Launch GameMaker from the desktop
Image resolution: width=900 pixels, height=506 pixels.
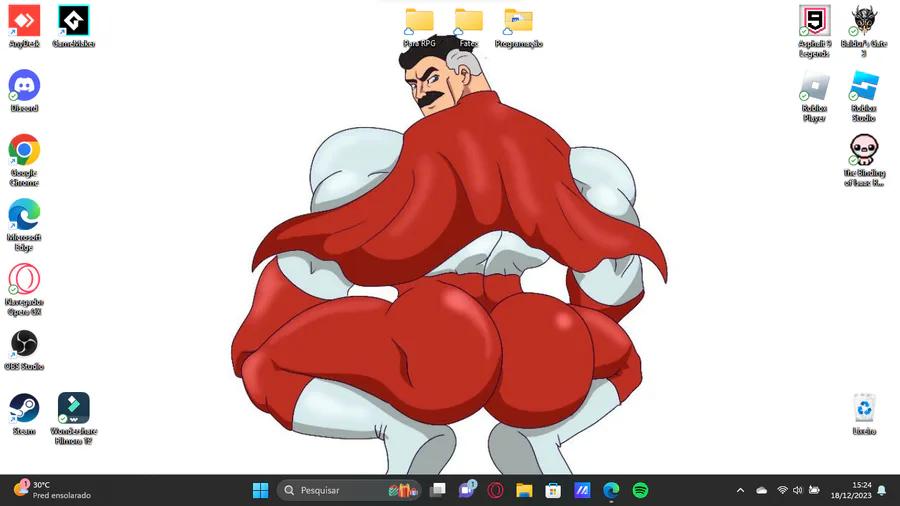[73, 26]
